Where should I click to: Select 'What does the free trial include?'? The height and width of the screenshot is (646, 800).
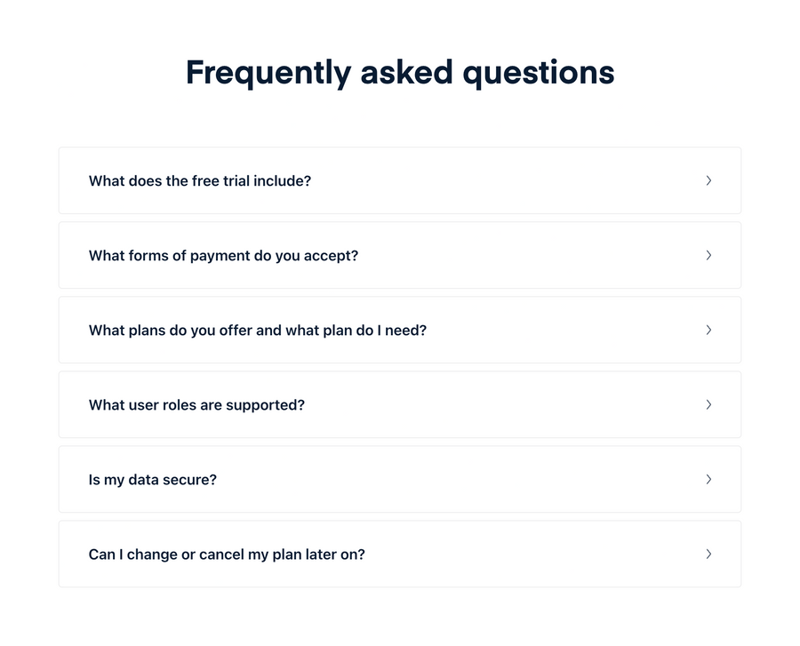click(x=201, y=180)
